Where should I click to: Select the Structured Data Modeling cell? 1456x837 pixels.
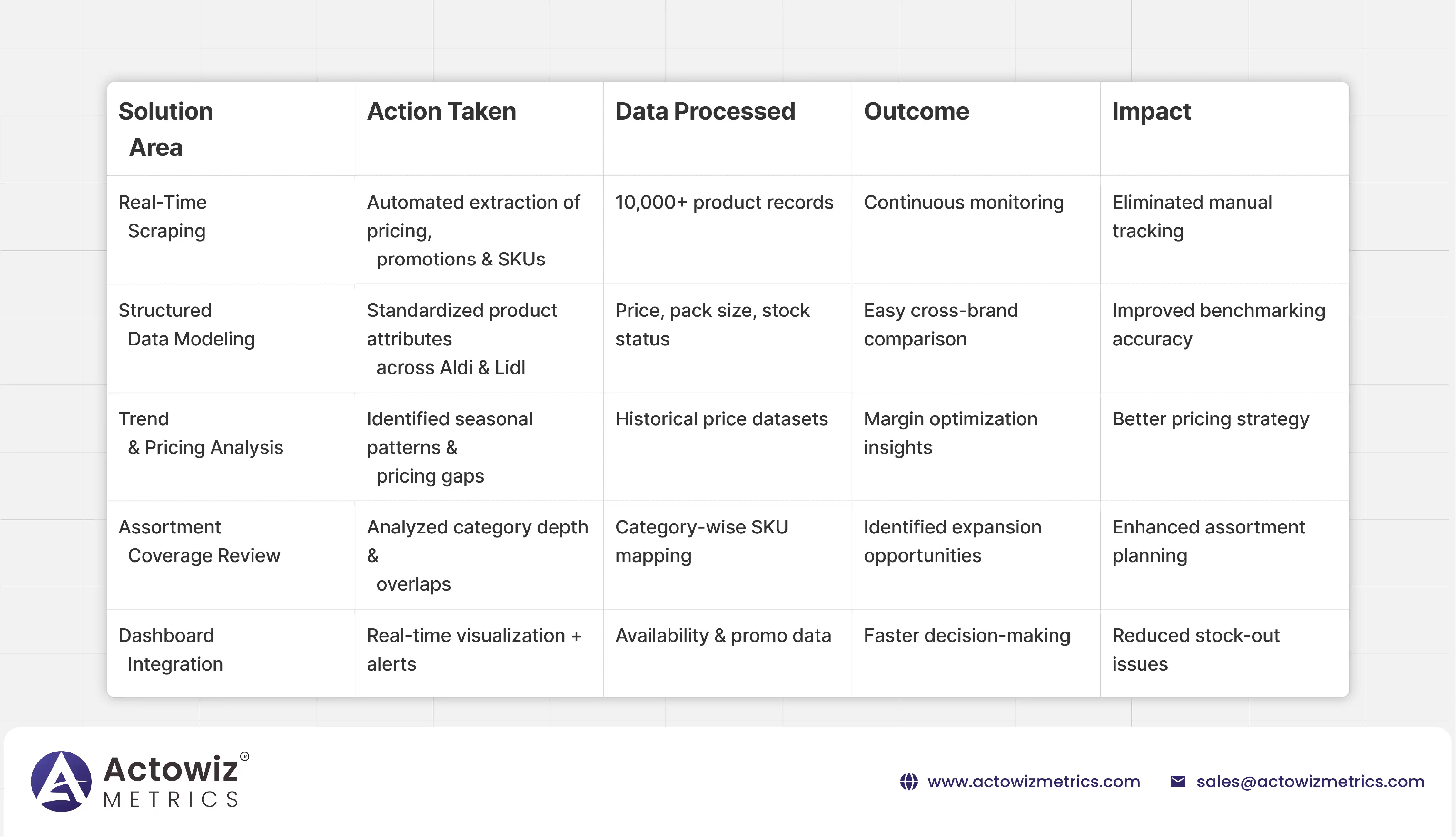186,325
